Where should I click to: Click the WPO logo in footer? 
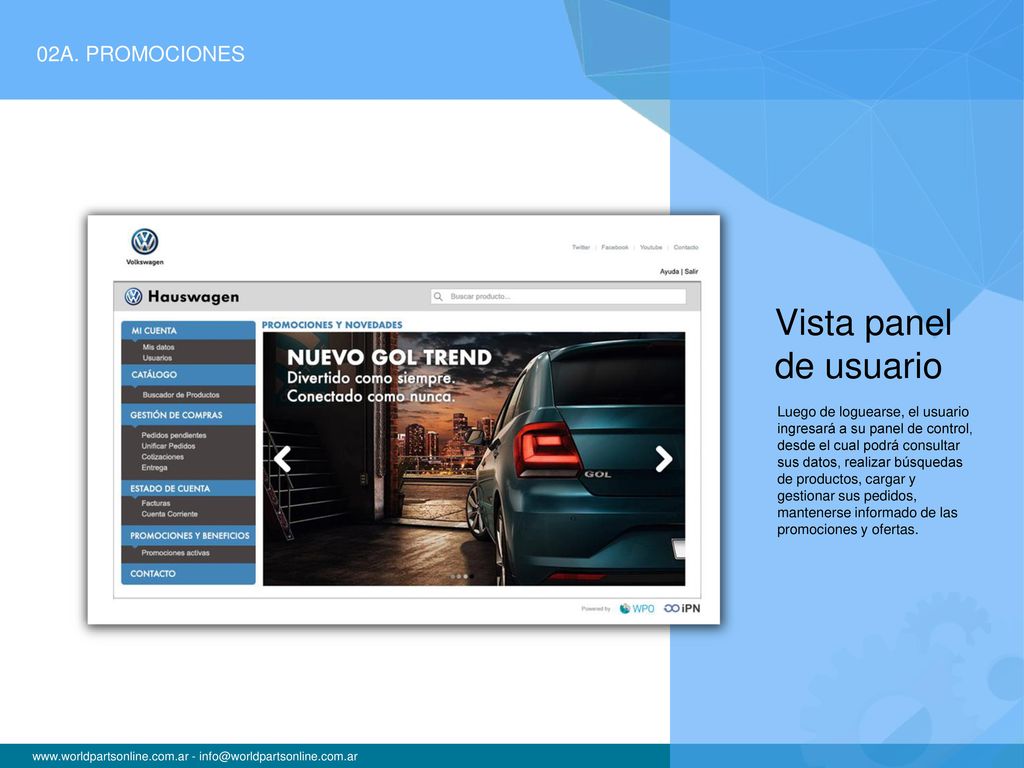[637, 609]
